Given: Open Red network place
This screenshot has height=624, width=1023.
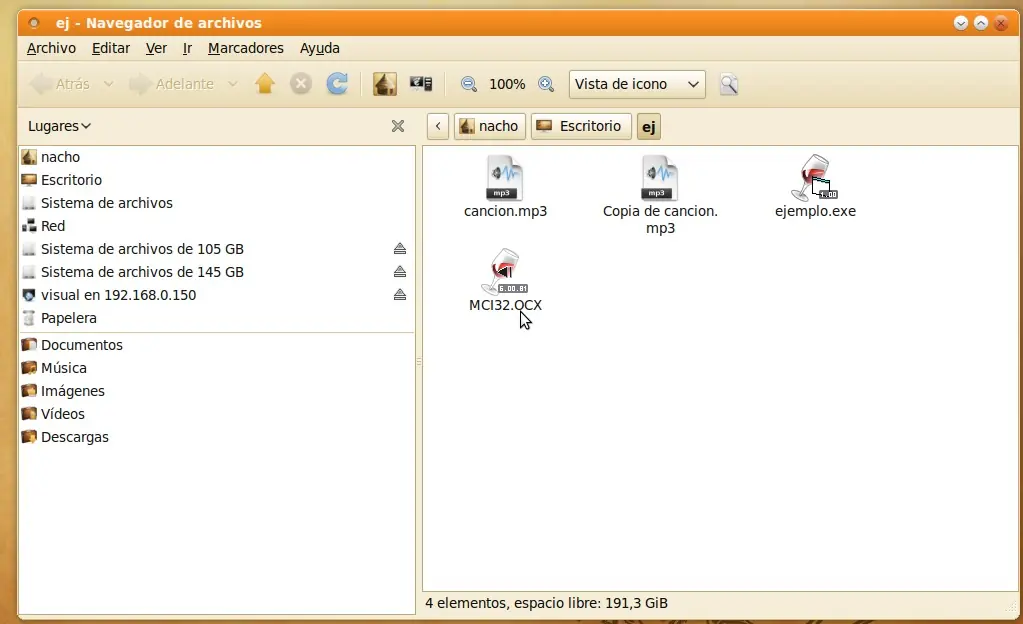Looking at the screenshot, I should point(217,226).
